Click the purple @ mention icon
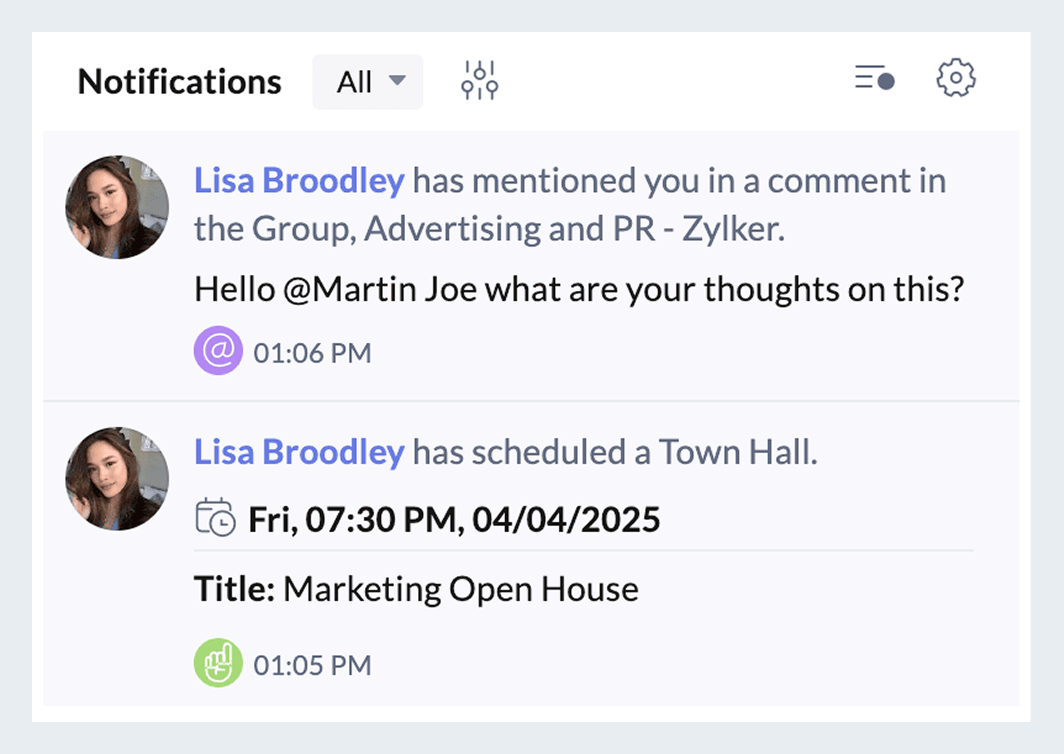Screen dimensions: 1064x754 [x=218, y=352]
